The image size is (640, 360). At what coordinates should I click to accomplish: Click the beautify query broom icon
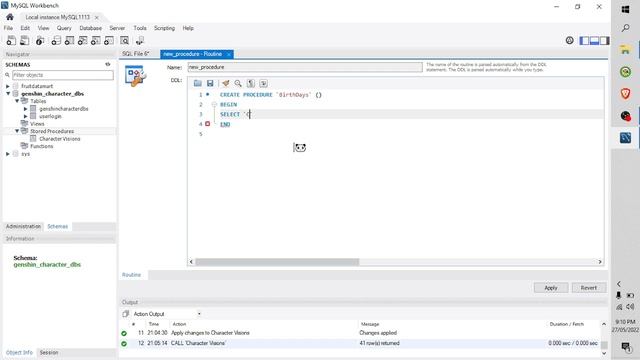(226, 83)
